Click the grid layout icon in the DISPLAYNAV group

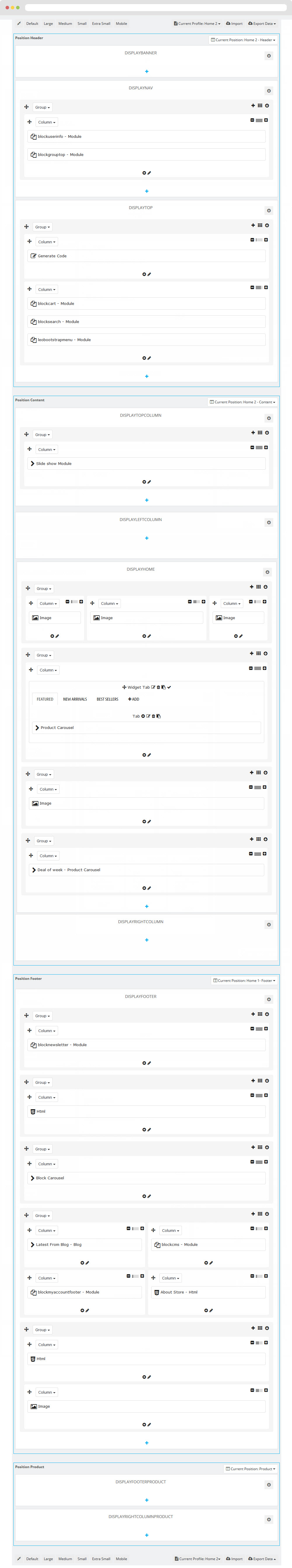click(x=260, y=106)
